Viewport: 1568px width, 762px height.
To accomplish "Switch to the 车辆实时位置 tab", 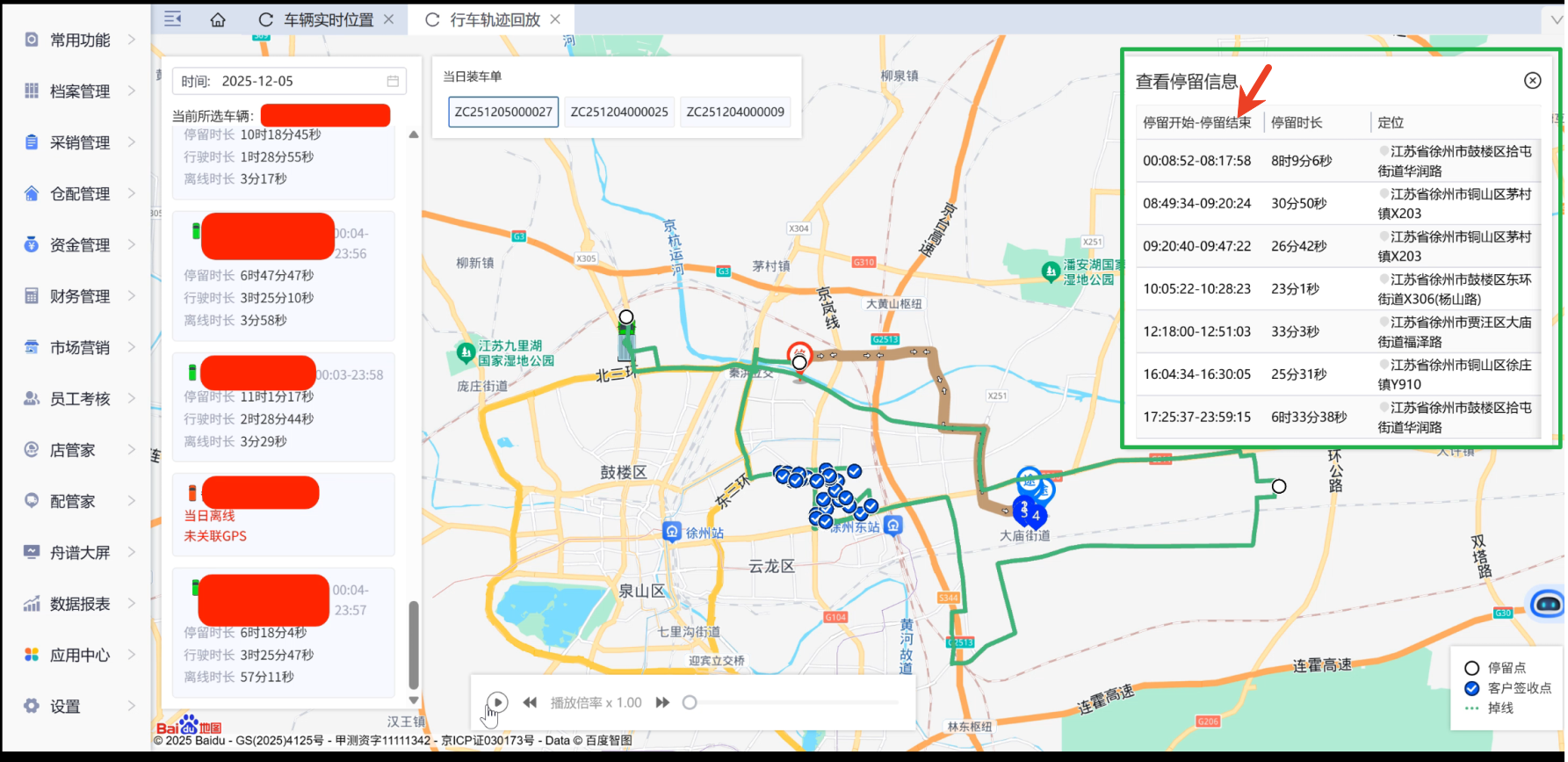I will point(328,19).
